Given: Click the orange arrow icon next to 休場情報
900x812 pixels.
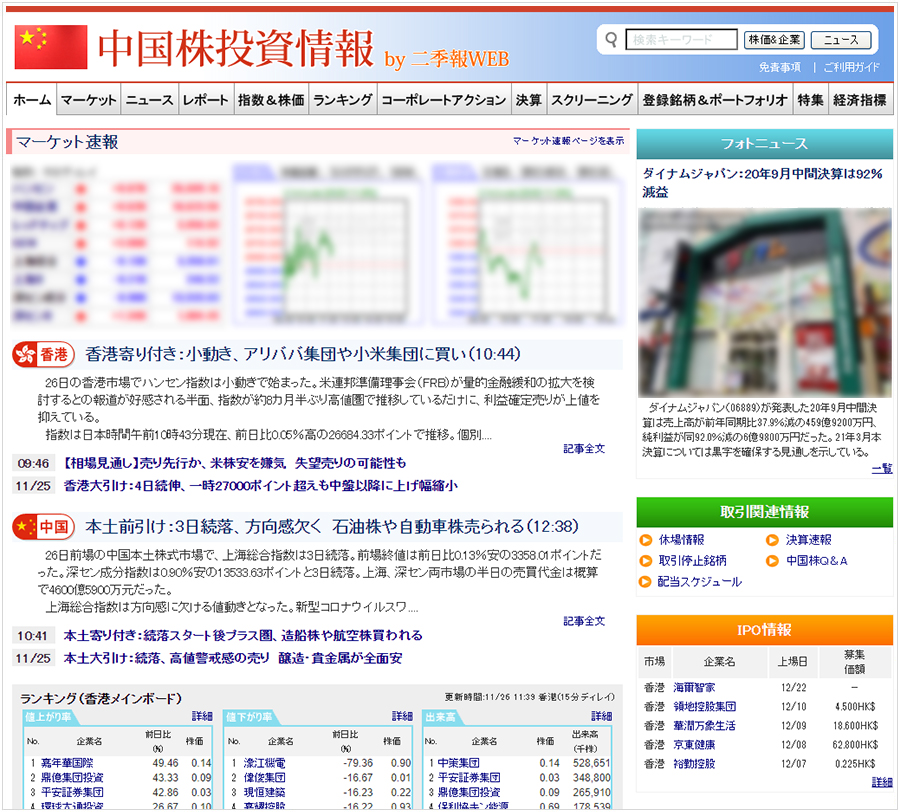Looking at the screenshot, I should coord(646,540).
